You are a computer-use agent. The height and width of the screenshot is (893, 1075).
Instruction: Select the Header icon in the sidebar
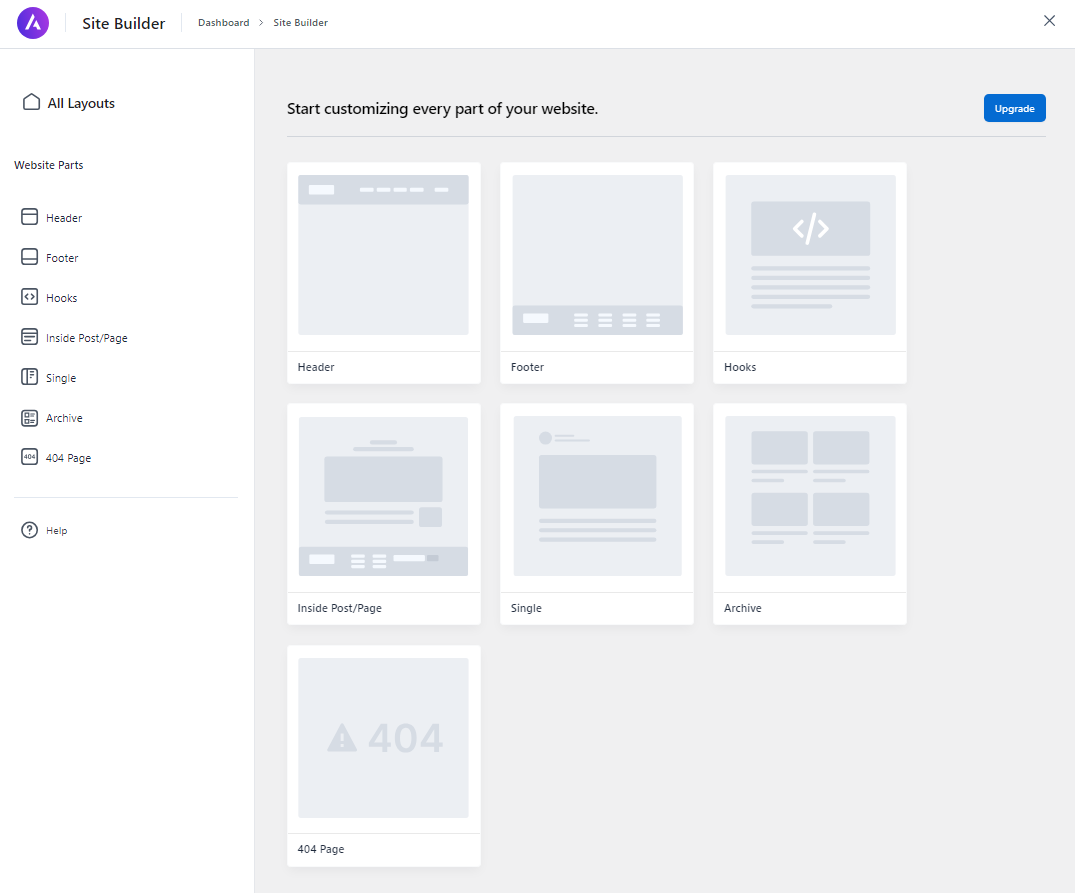[x=28, y=217]
